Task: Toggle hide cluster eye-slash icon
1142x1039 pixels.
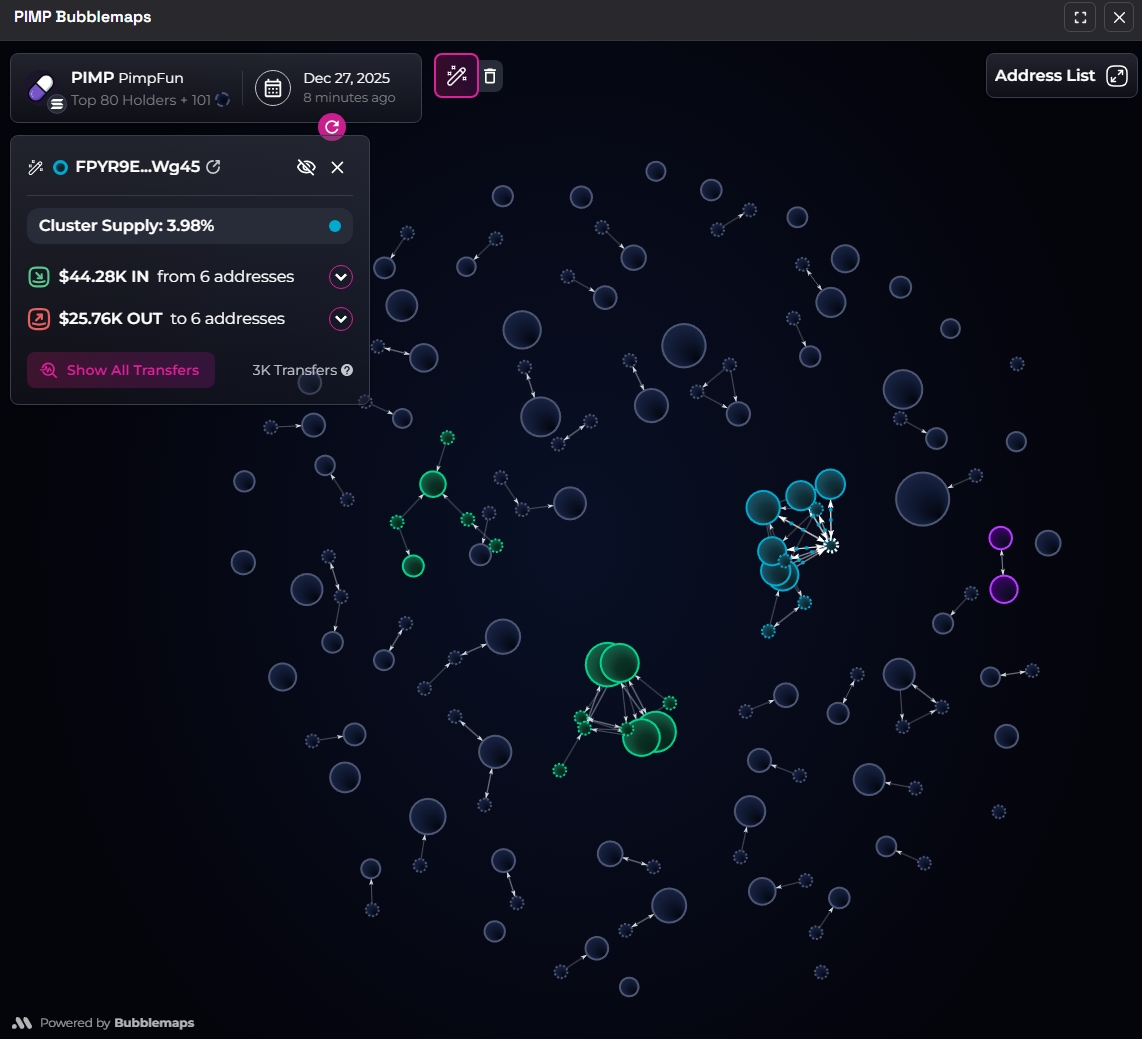Action: (306, 167)
